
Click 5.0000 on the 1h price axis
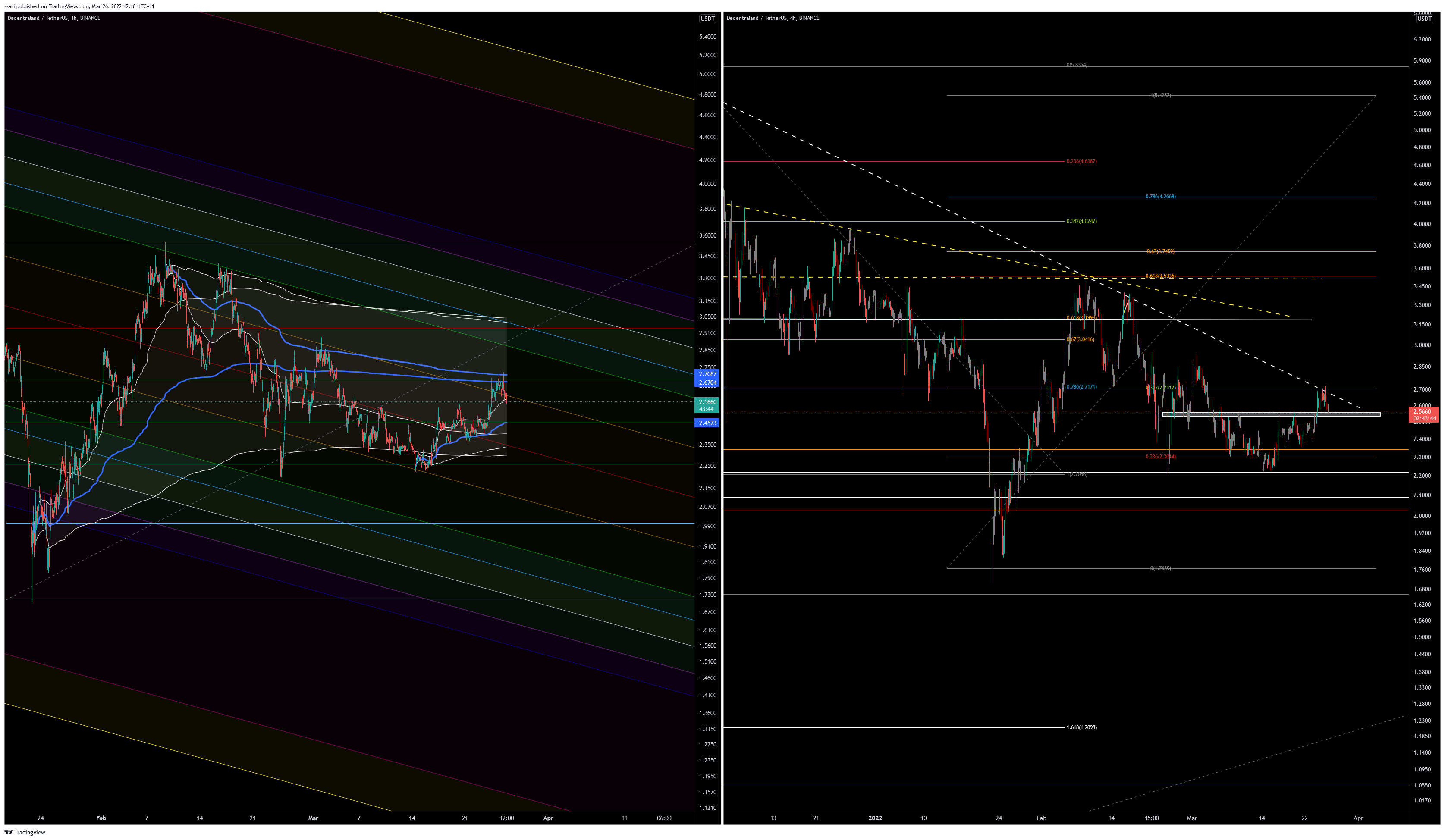(x=707, y=75)
